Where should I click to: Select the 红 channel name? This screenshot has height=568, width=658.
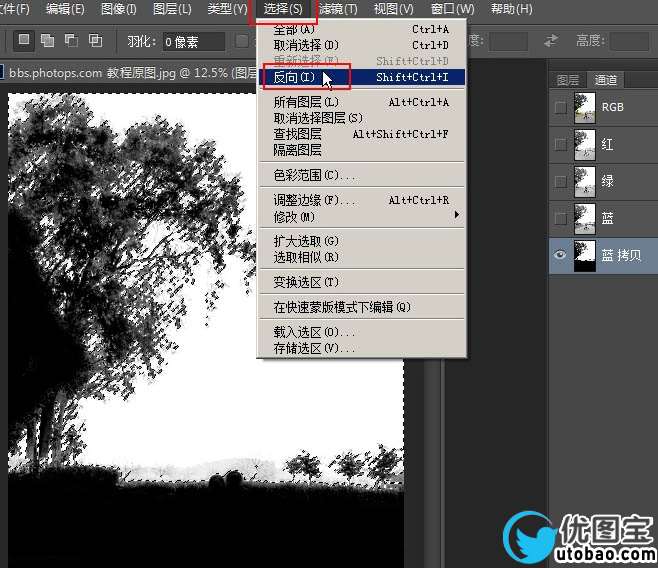point(607,144)
